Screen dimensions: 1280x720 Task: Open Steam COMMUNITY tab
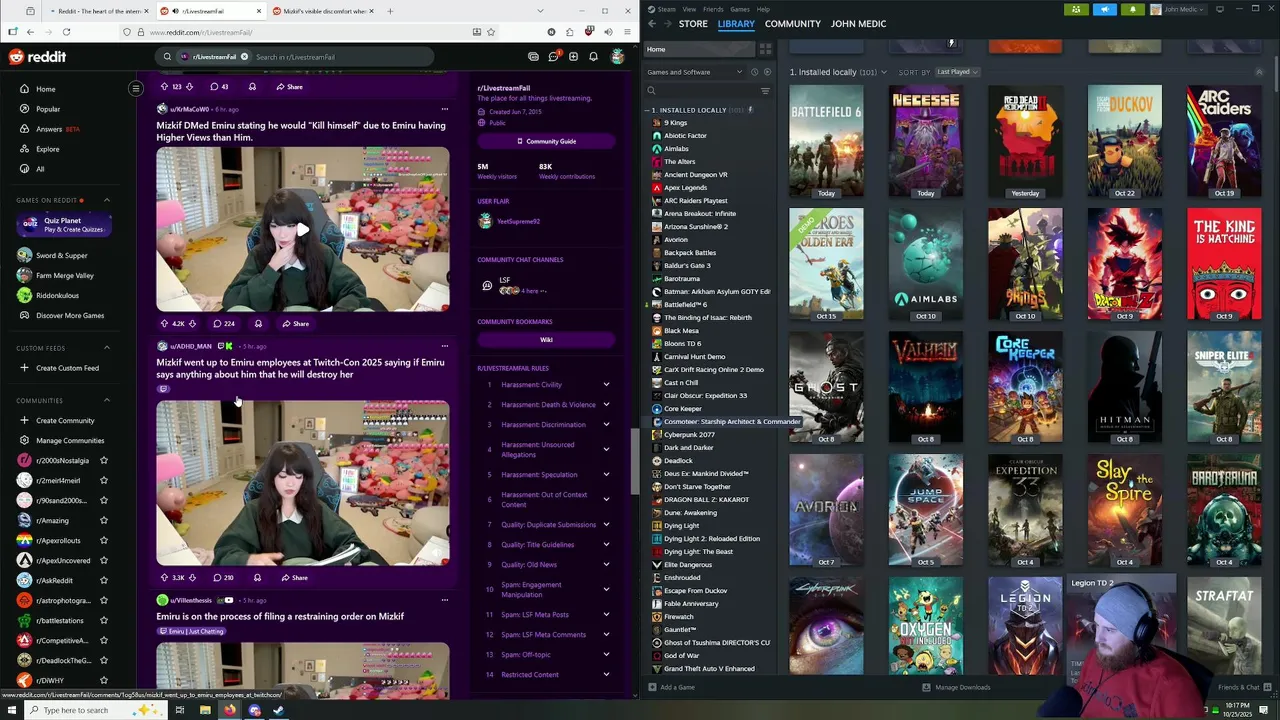click(792, 24)
